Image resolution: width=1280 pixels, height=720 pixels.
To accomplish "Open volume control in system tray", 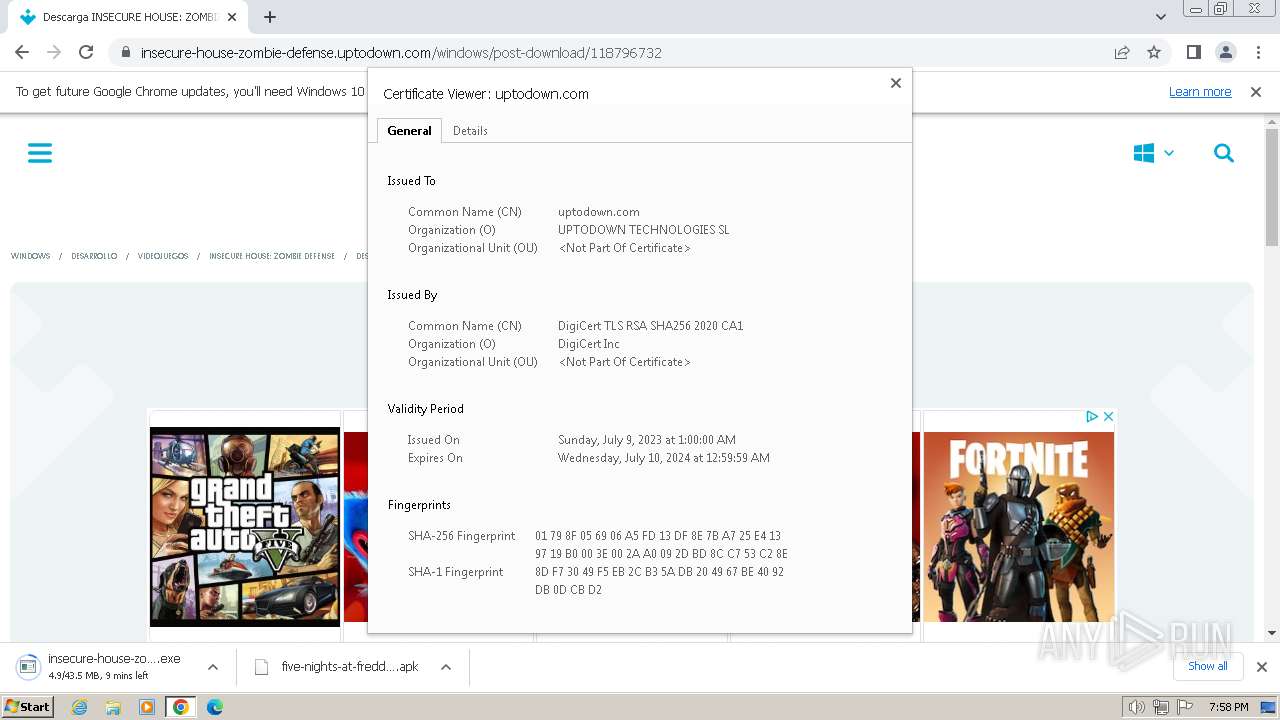I will 1137,707.
